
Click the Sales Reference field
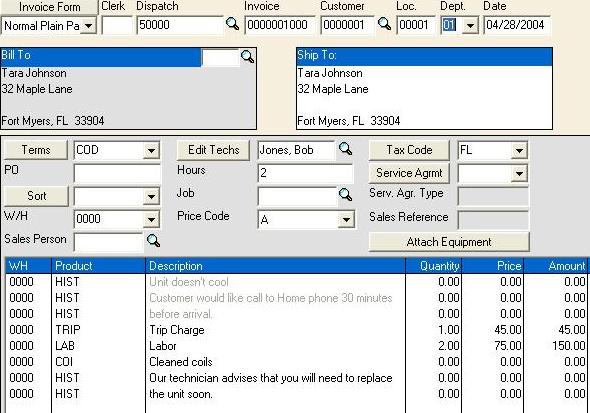(x=493, y=220)
